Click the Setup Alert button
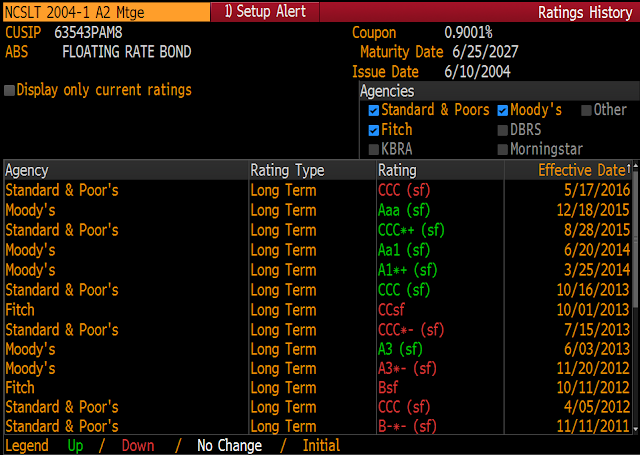640x455 pixels. [265, 11]
